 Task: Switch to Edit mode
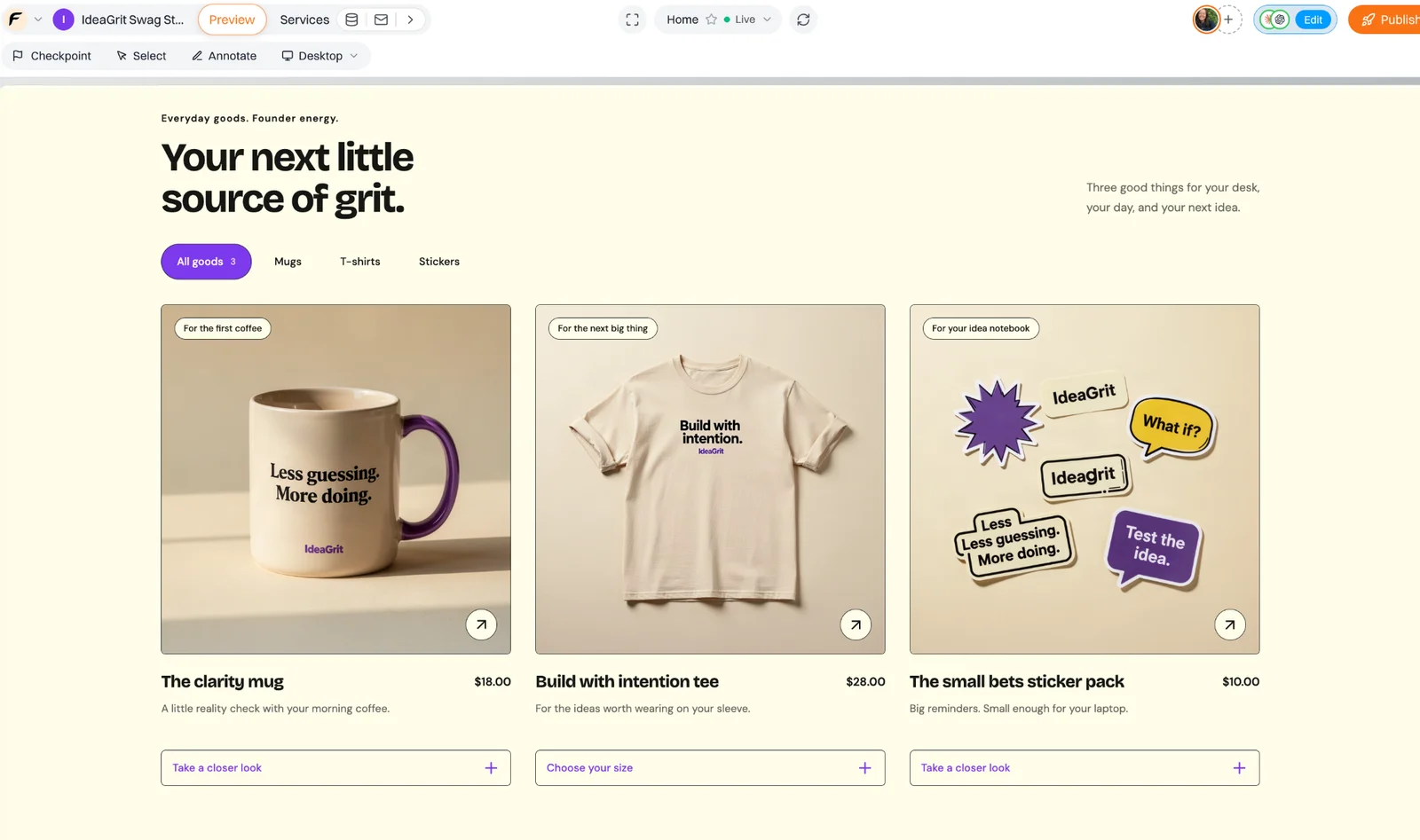(x=1313, y=20)
